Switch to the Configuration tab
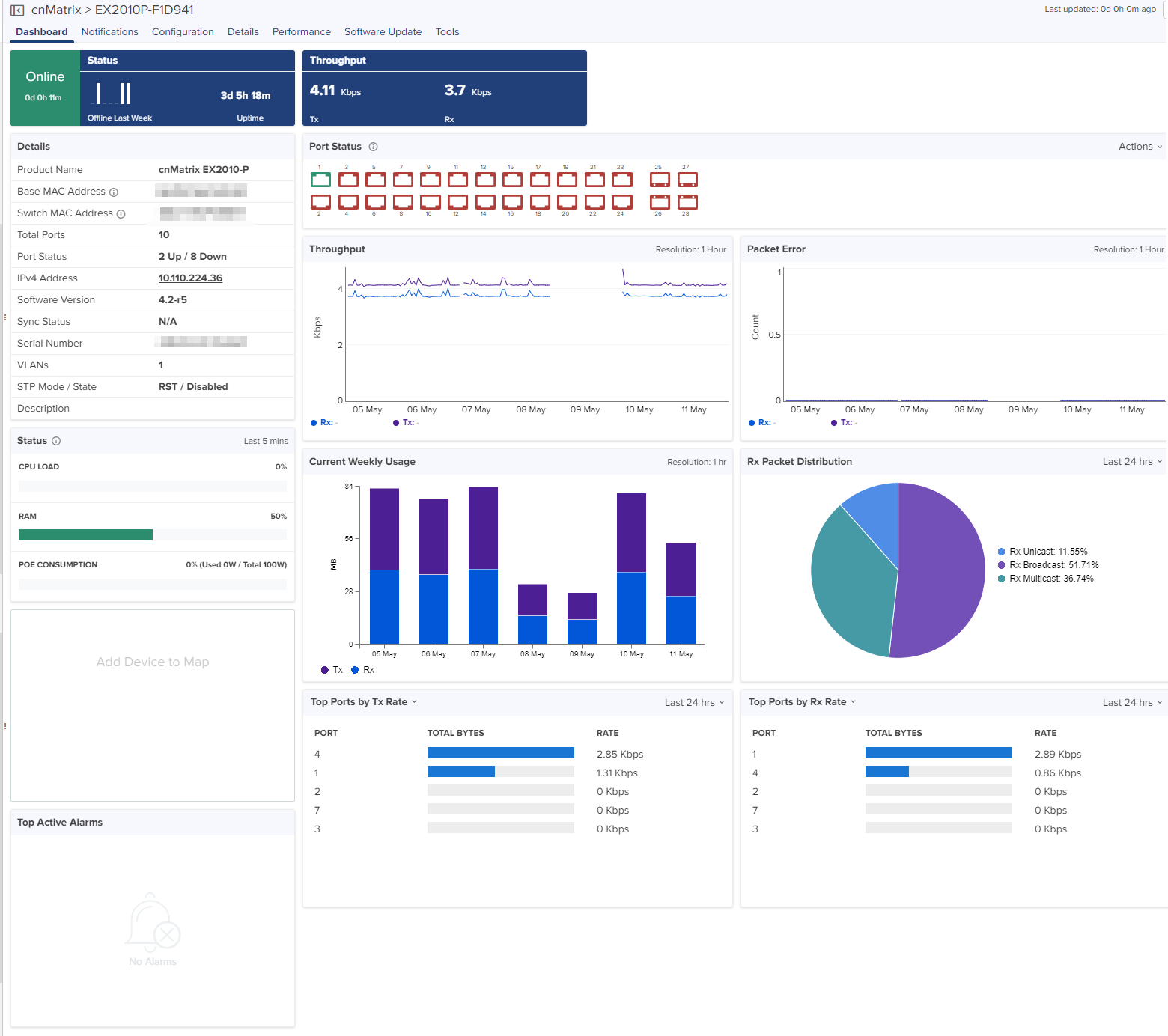Screen dimensions: 1168x1036 tap(183, 31)
